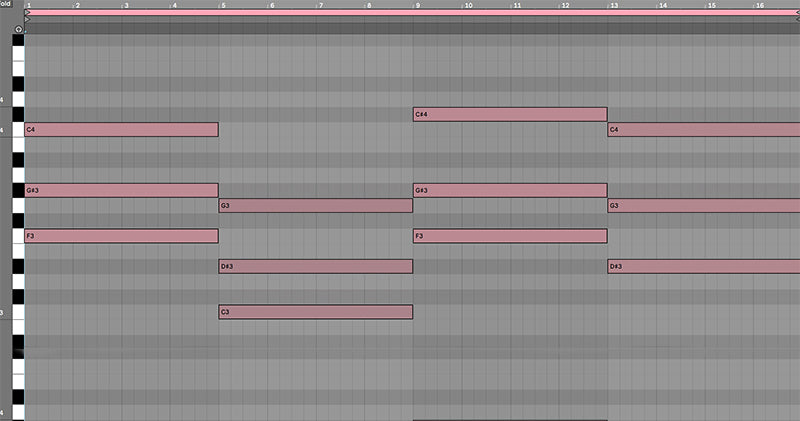Click bar 13 in the time ruler
This screenshot has width=800, height=421.
(x=614, y=5)
